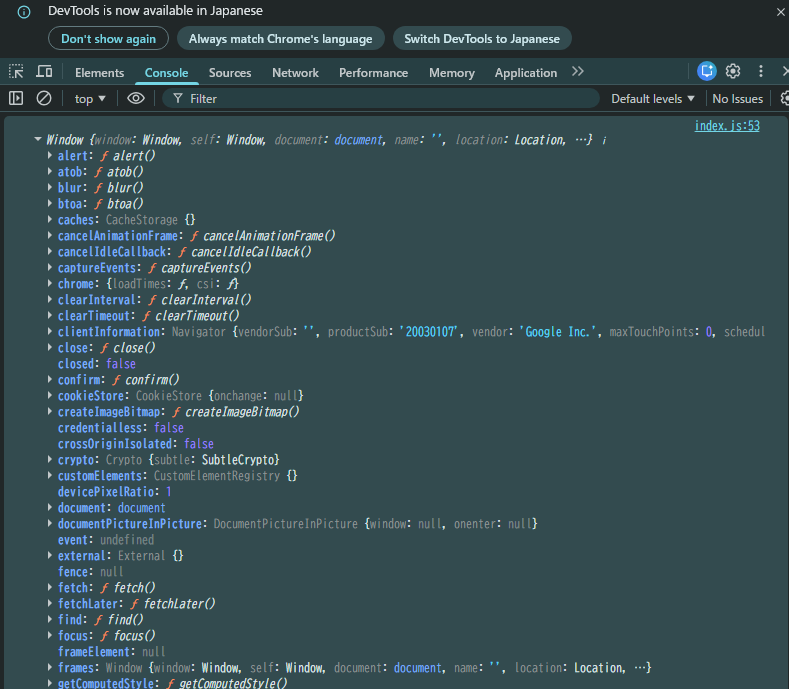Select the credentialless: false line
Viewport: 789px width, 689px height.
point(120,428)
